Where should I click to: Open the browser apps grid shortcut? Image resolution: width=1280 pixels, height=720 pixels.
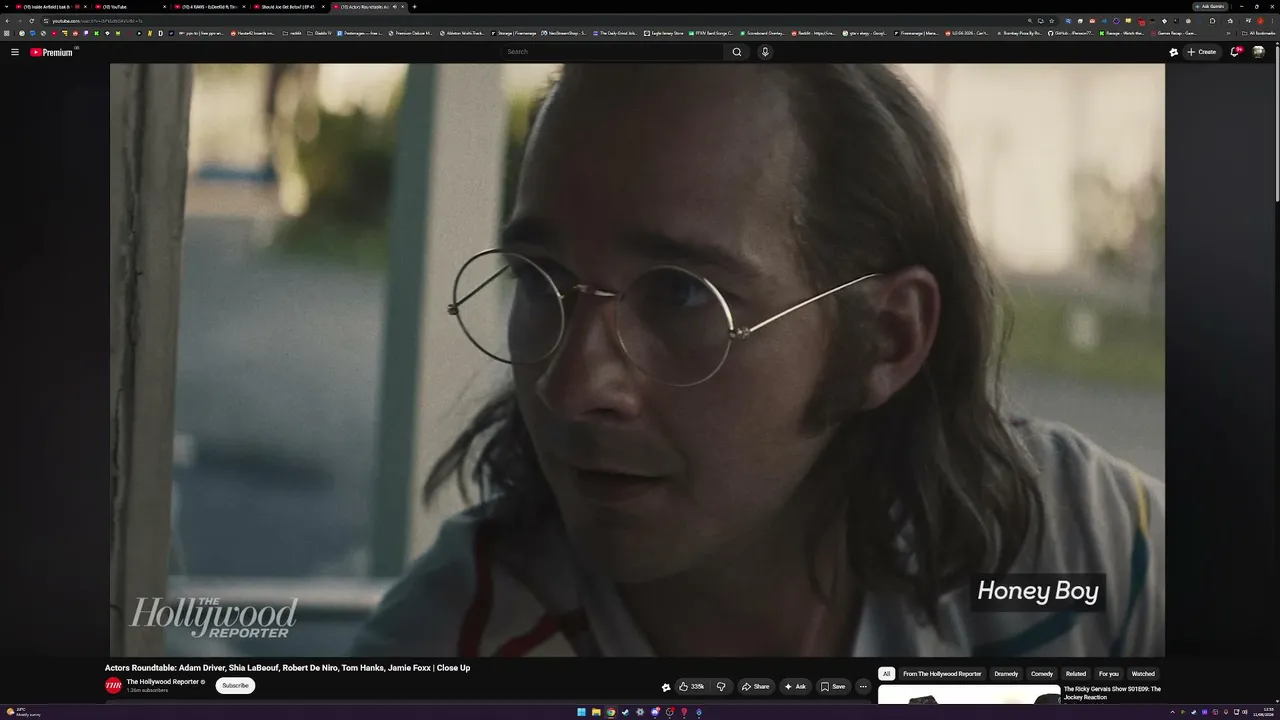tap(8, 33)
